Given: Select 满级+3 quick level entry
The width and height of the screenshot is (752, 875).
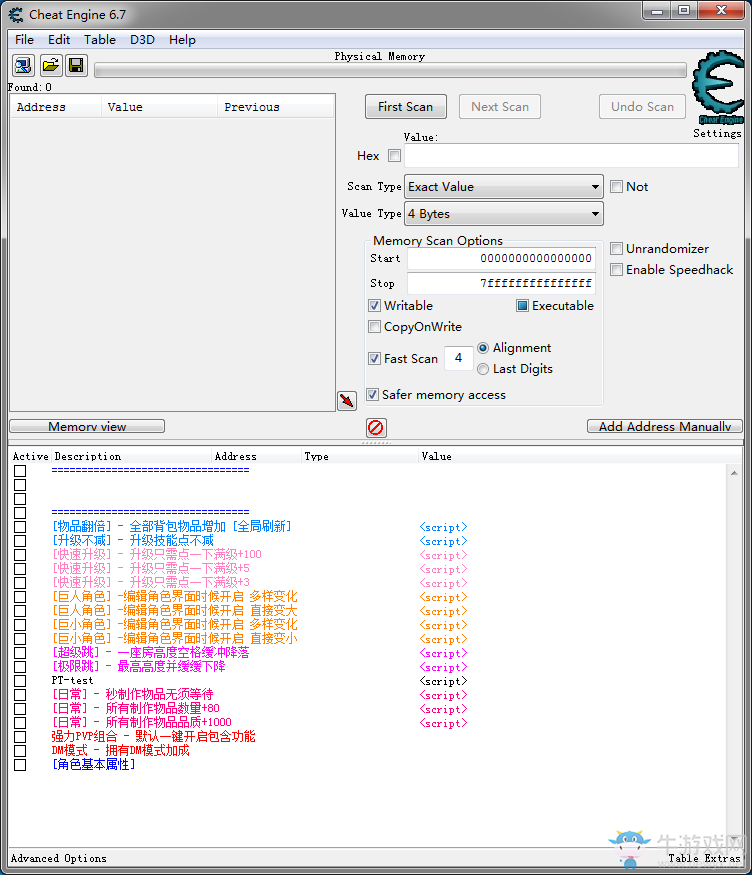Looking at the screenshot, I should pyautogui.click(x=151, y=583).
